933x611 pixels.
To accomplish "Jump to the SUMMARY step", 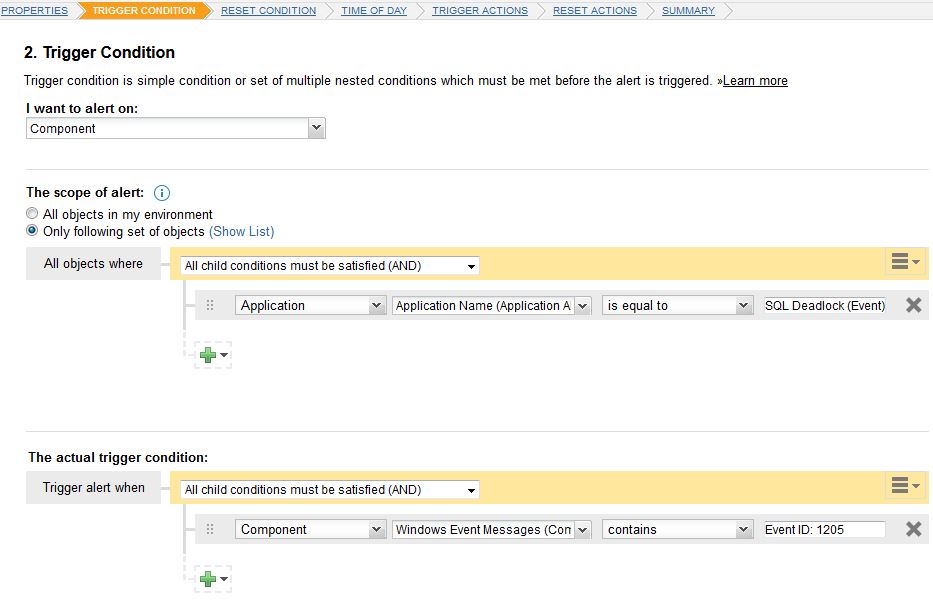I will point(687,11).
